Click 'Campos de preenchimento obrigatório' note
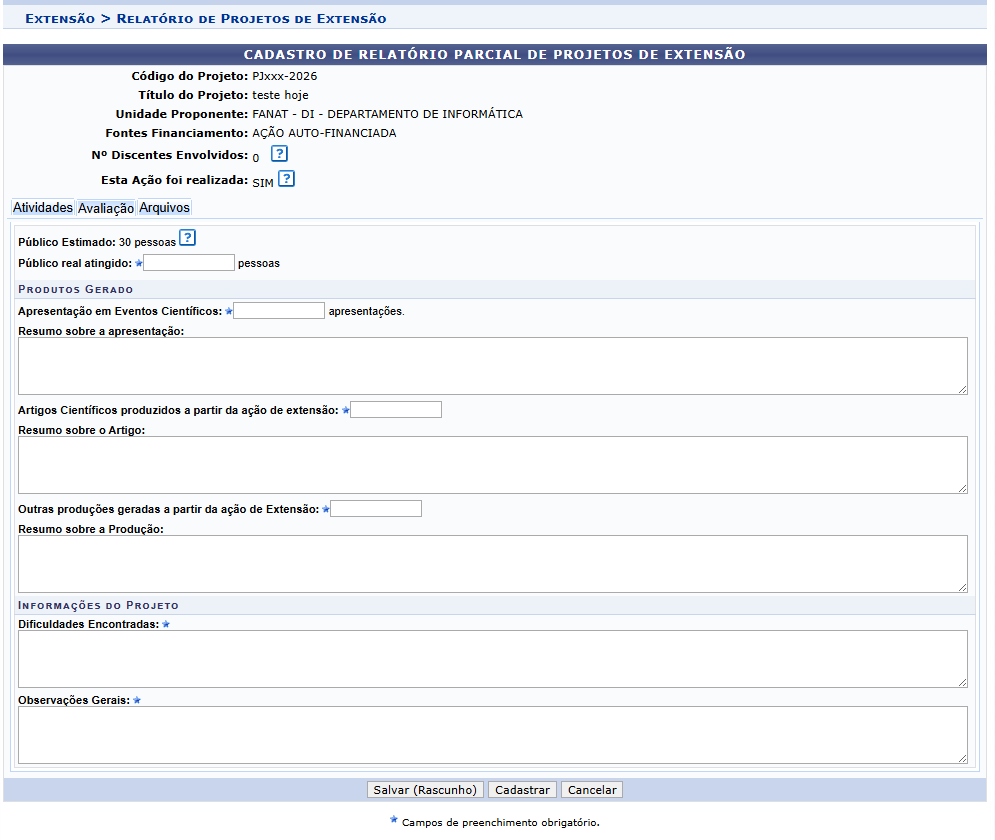Viewport: 995px width, 840px height. click(501, 823)
